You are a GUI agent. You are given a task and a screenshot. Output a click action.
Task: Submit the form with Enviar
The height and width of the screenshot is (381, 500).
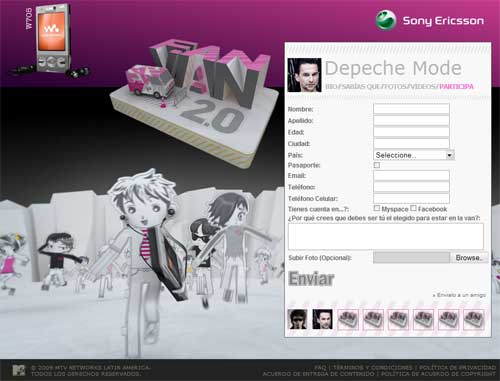(x=311, y=279)
